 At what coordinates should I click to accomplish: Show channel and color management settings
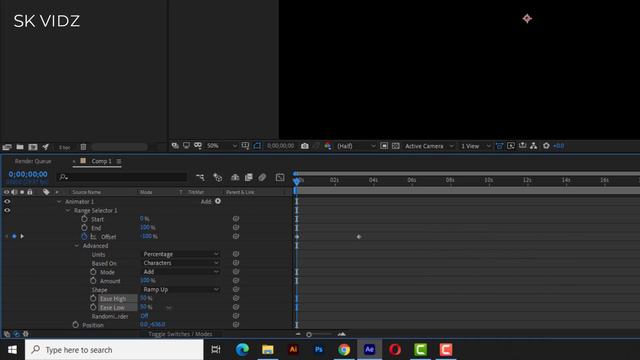pos(328,146)
